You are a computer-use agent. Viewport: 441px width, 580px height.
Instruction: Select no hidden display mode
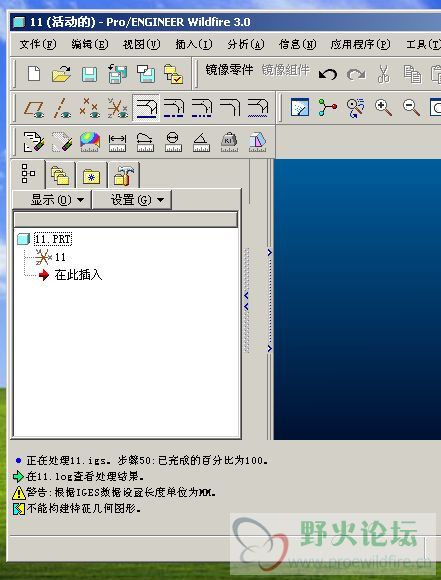202,108
